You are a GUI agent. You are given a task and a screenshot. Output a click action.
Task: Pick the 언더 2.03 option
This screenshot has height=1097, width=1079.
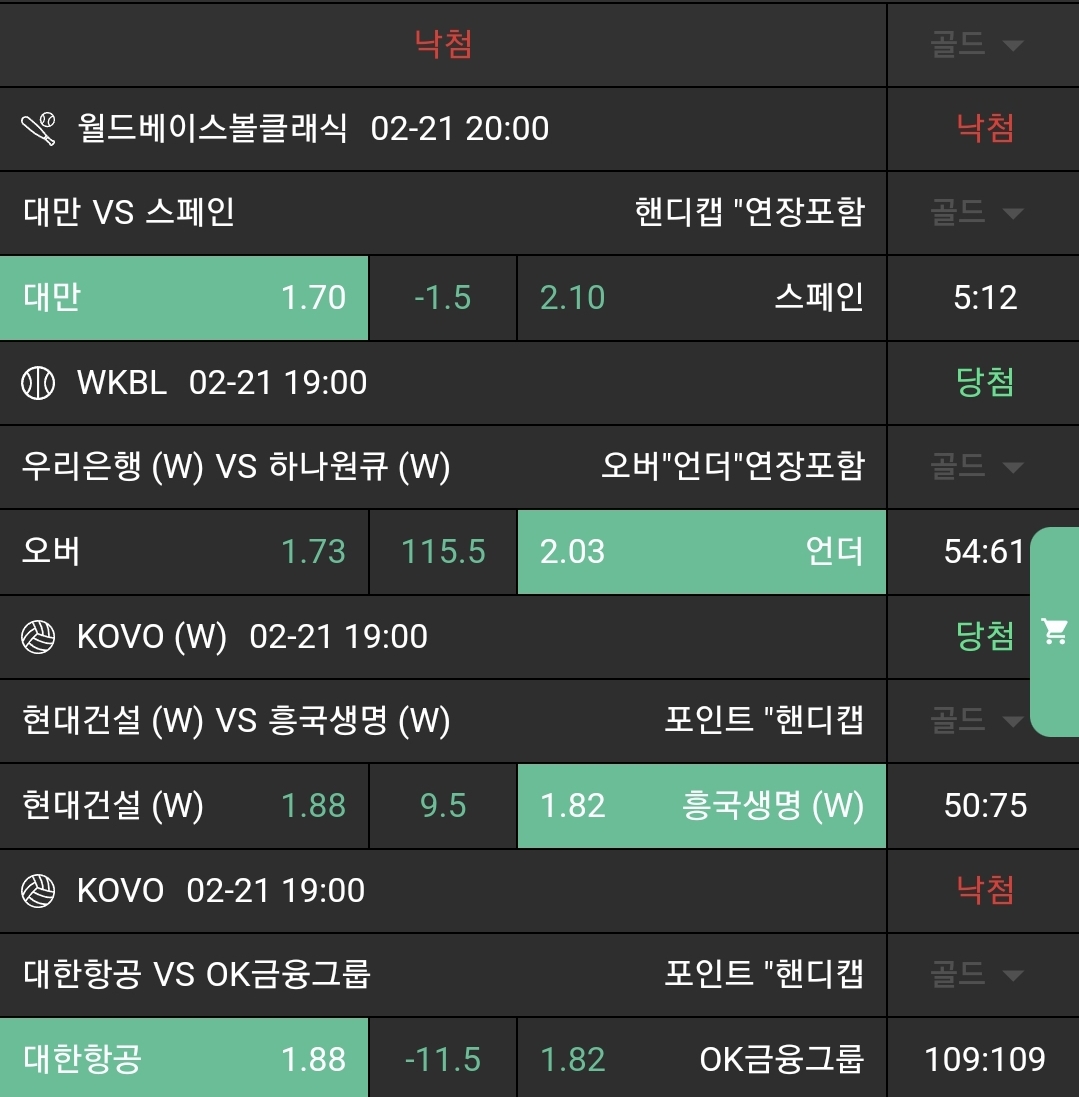coord(701,552)
